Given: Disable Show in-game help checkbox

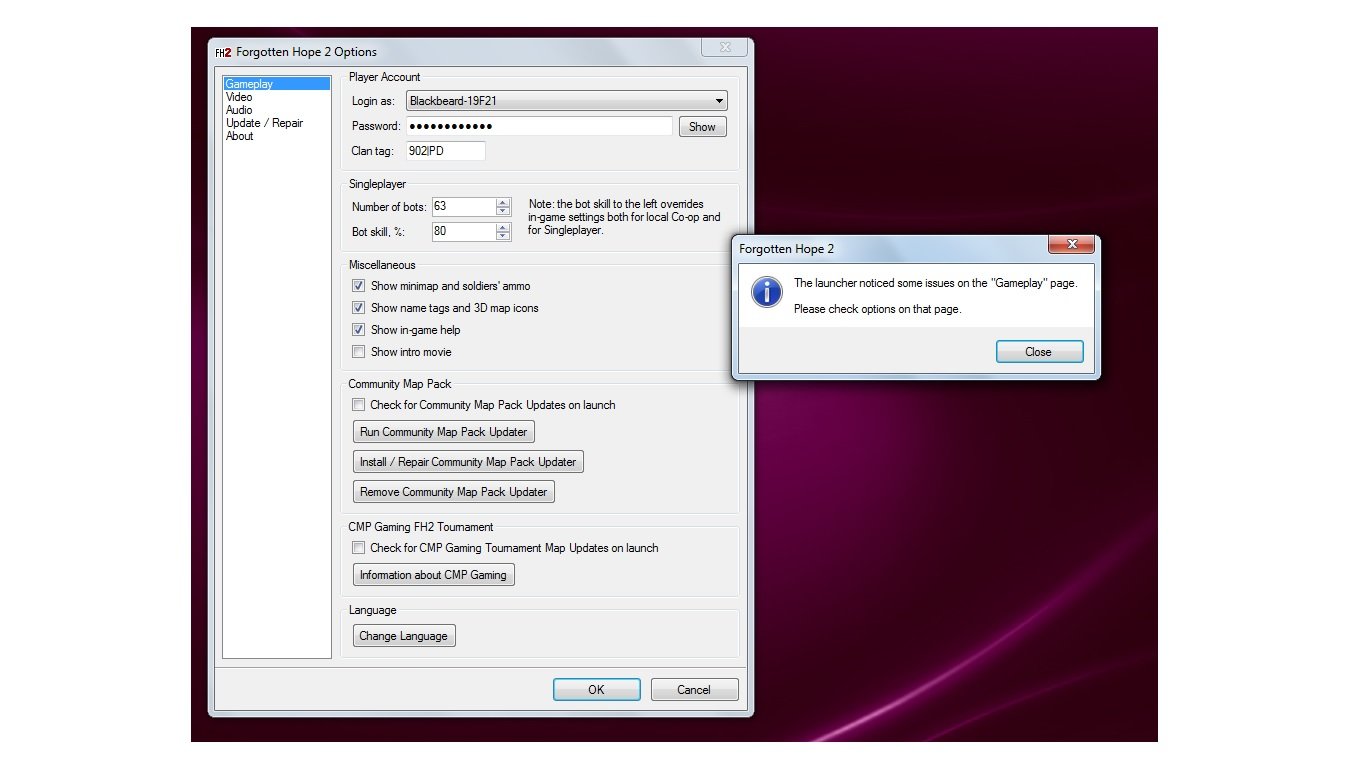Looking at the screenshot, I should click(x=359, y=330).
